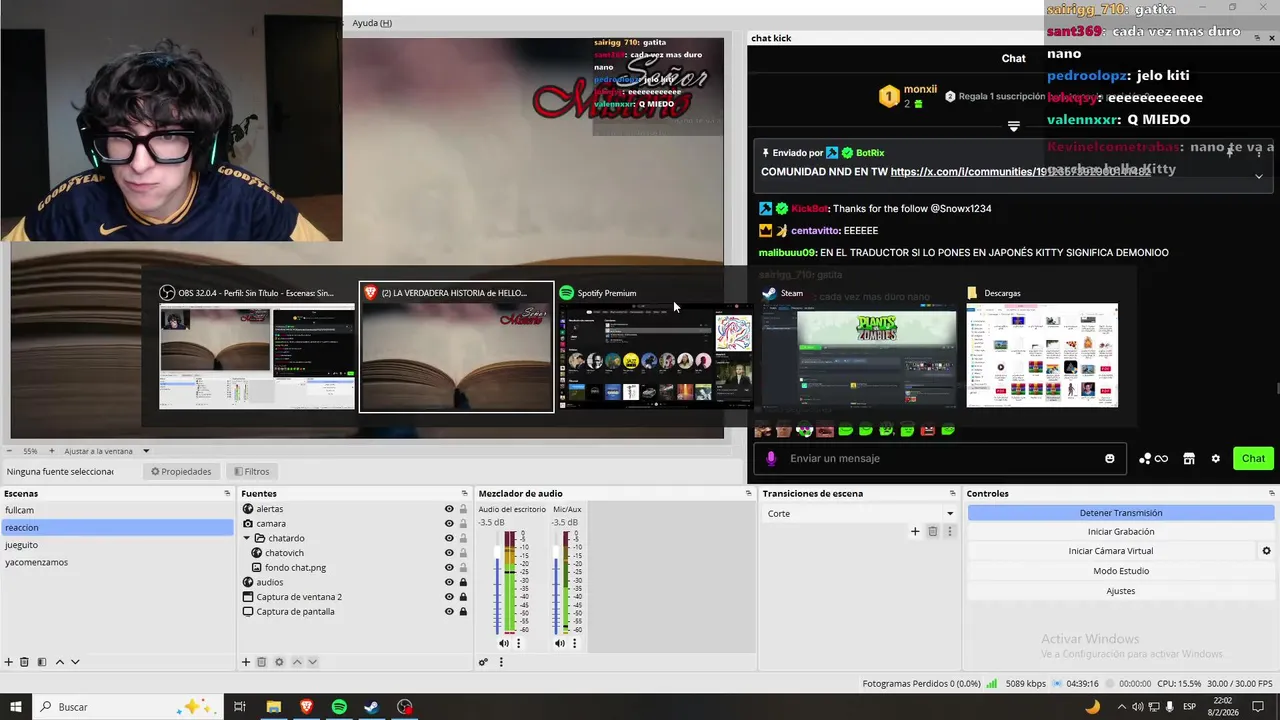Remove the selected scene with the trash icon
The width and height of the screenshot is (1280, 720).
pos(25,662)
